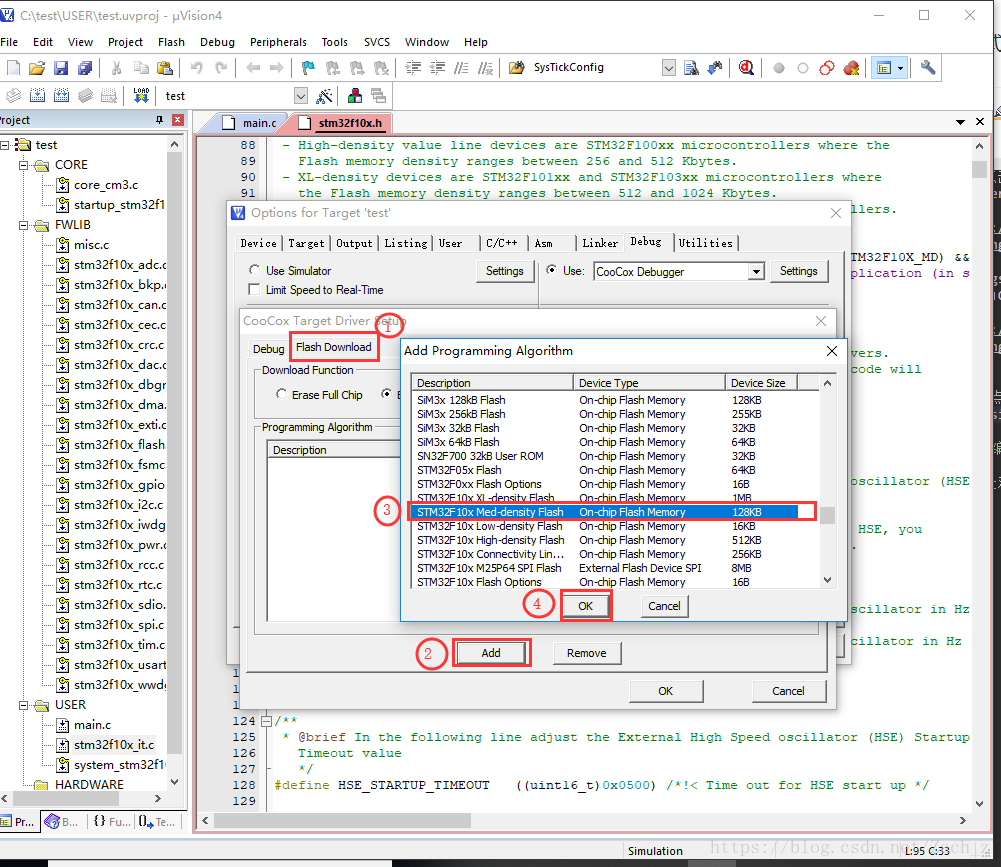Download to flash LOAD icon

tap(141, 96)
